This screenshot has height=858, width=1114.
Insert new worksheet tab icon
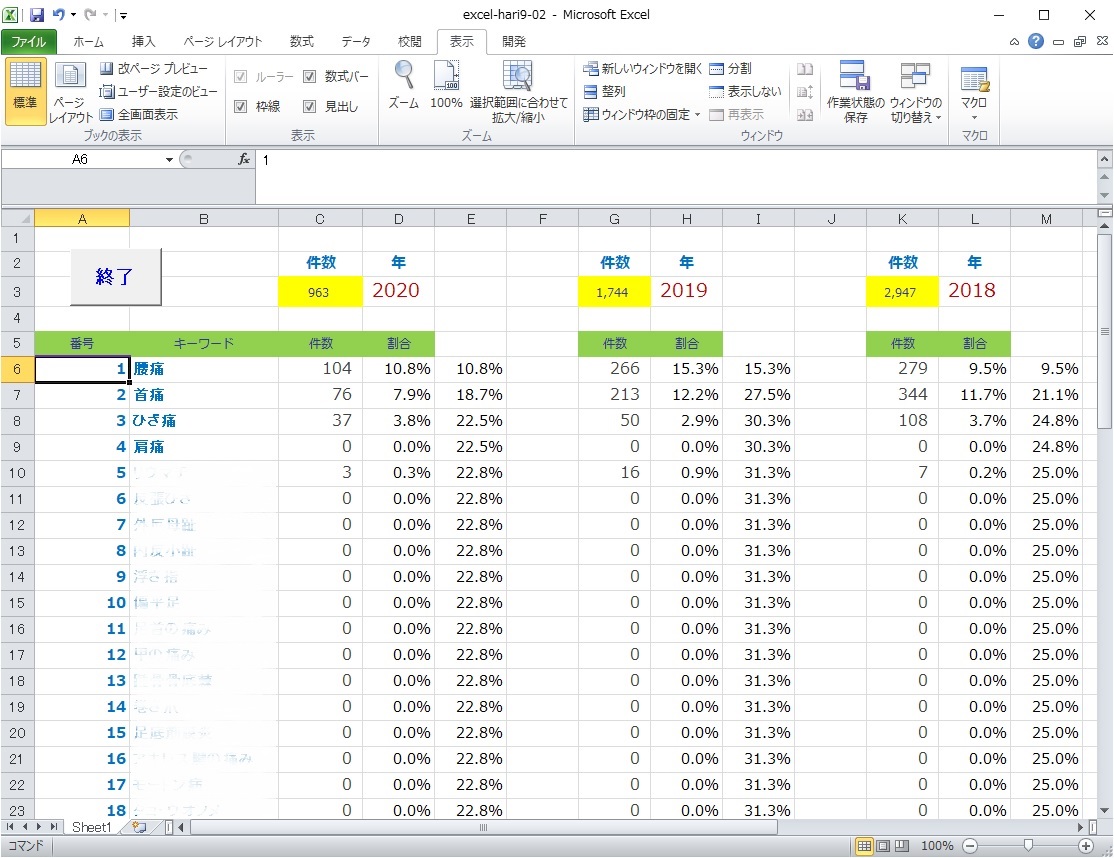(x=139, y=827)
